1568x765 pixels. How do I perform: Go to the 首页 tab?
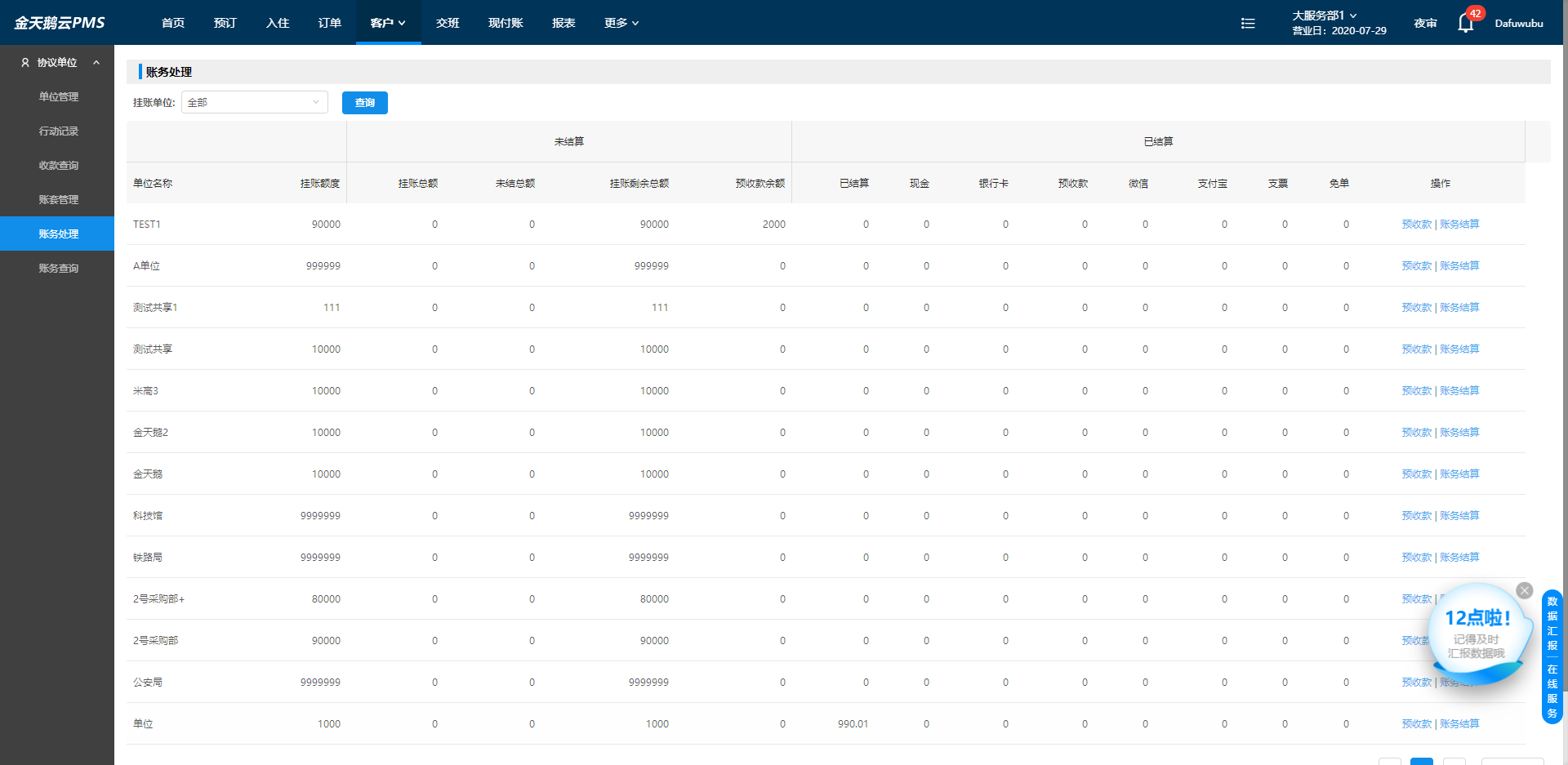[x=173, y=23]
